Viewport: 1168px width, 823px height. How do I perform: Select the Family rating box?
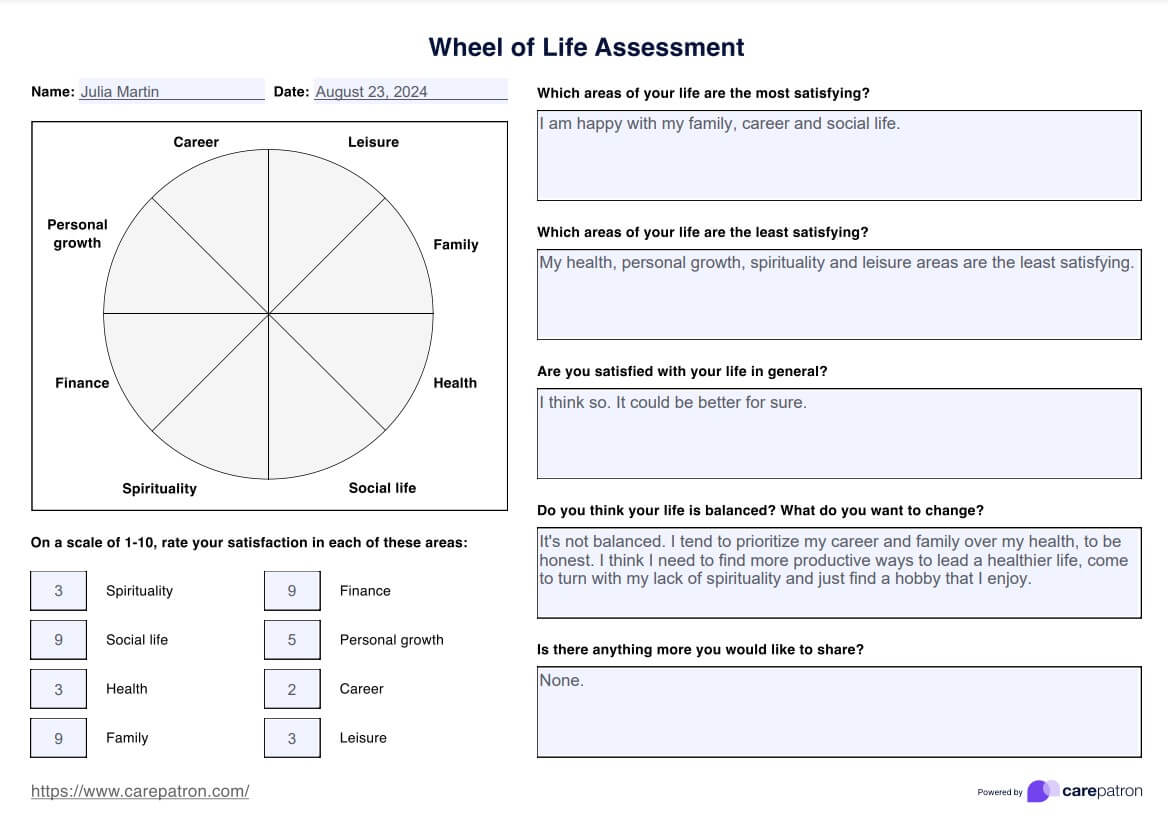point(58,738)
